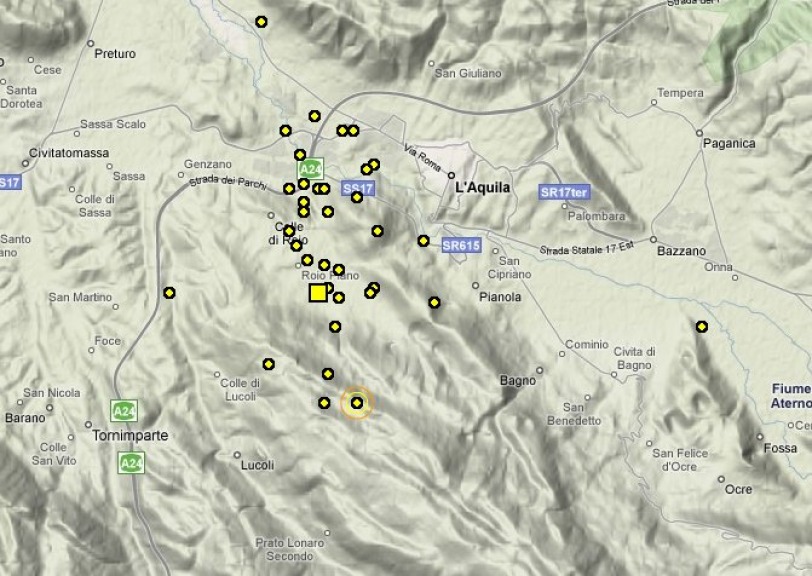Image resolution: width=812 pixels, height=576 pixels.
Task: Select the Civitatomassa label
Action: 69,153
